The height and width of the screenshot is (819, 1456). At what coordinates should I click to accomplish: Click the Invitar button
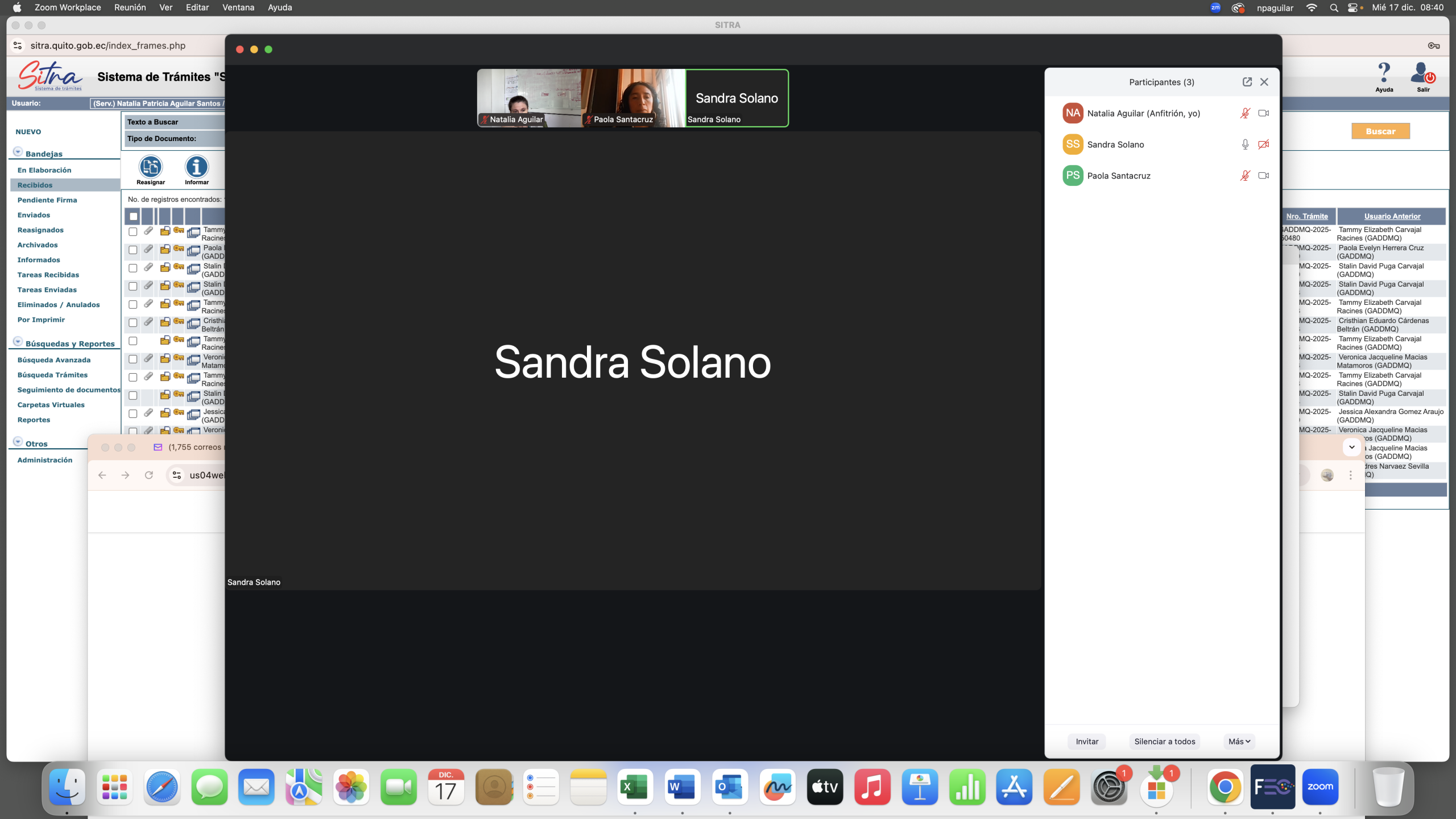click(x=1086, y=742)
